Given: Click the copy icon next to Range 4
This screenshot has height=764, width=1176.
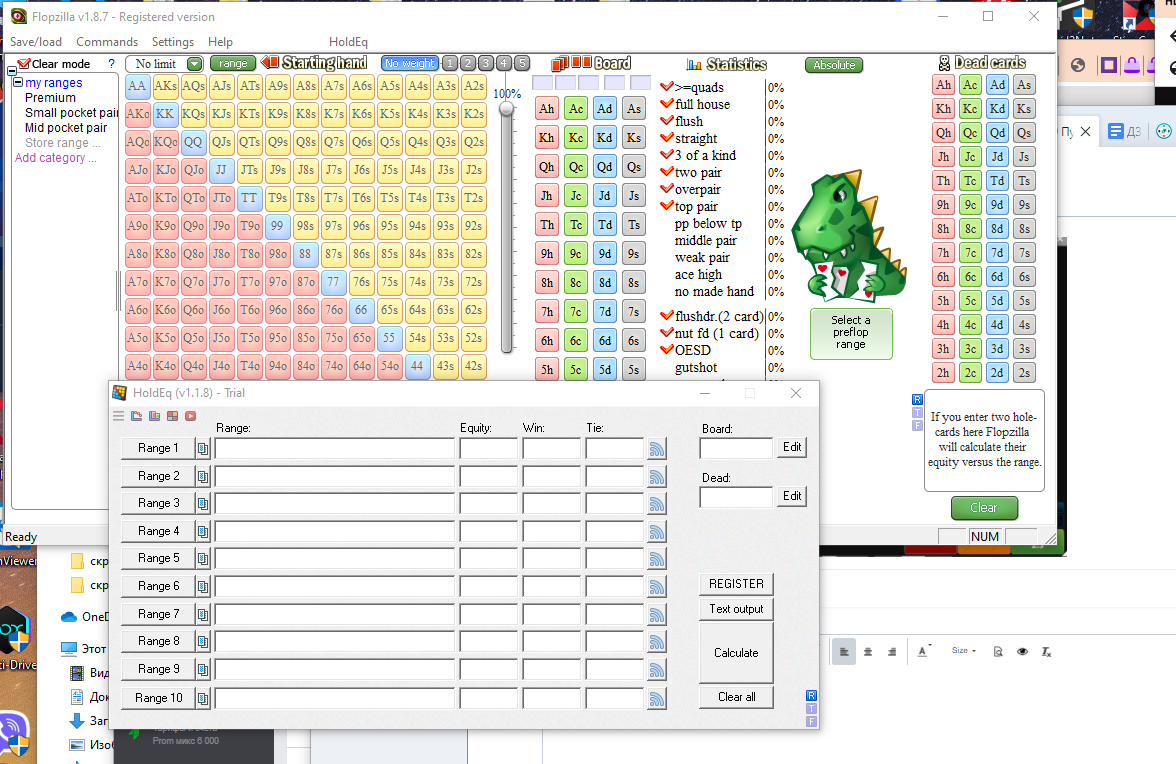Looking at the screenshot, I should tap(202, 532).
